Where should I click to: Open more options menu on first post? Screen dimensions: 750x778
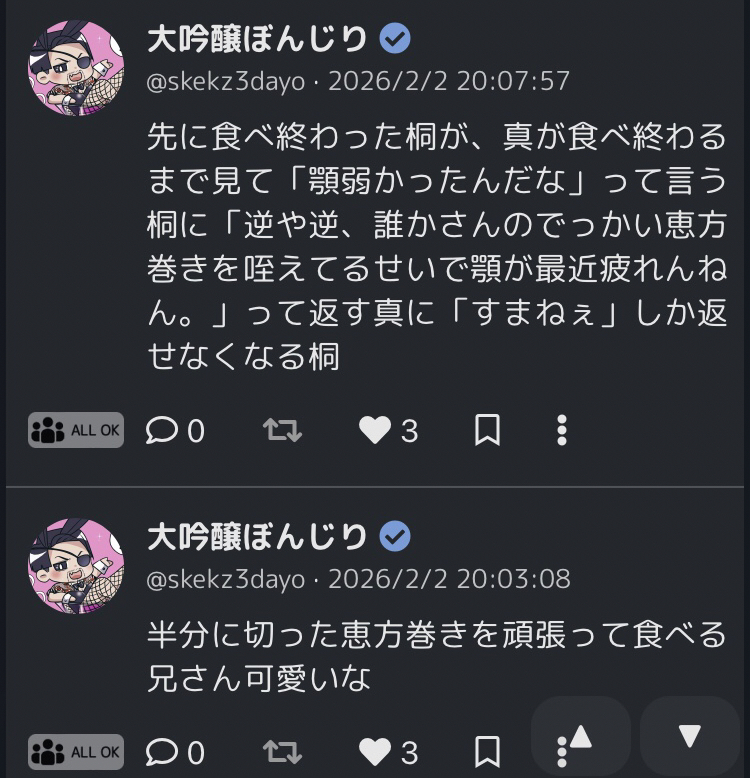pos(562,430)
